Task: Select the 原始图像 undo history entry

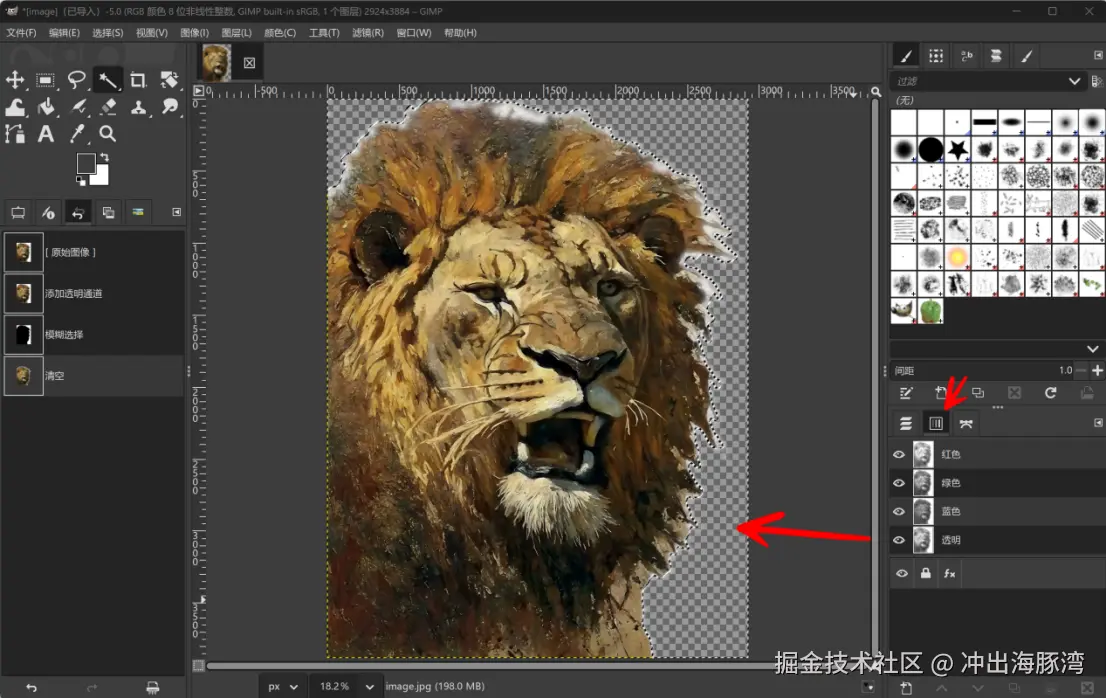Action: click(x=92, y=252)
